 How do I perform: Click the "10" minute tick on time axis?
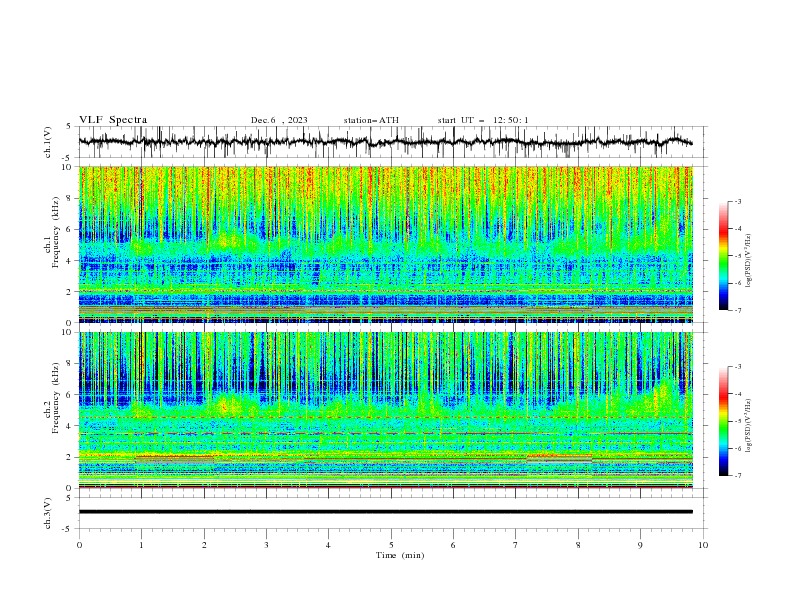click(x=703, y=545)
